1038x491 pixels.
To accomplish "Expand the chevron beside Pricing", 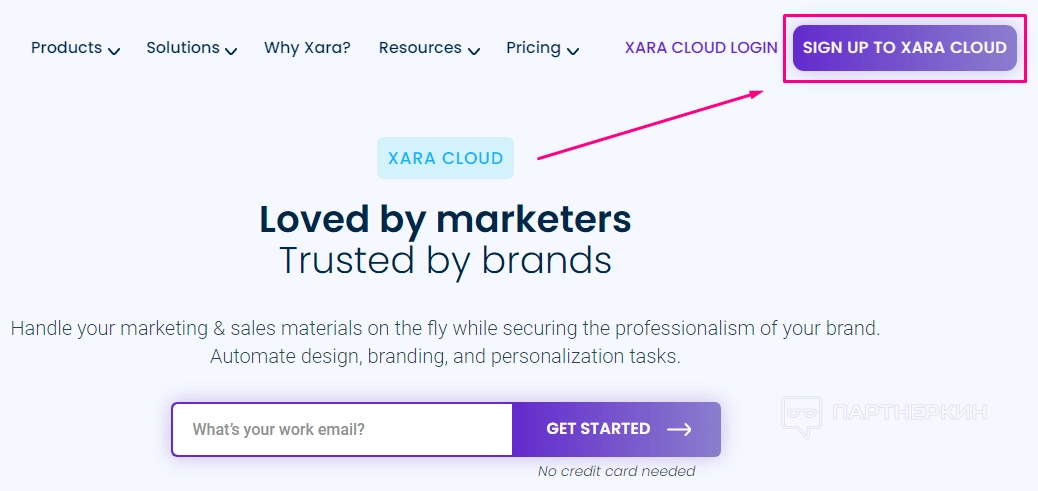I will point(573,50).
